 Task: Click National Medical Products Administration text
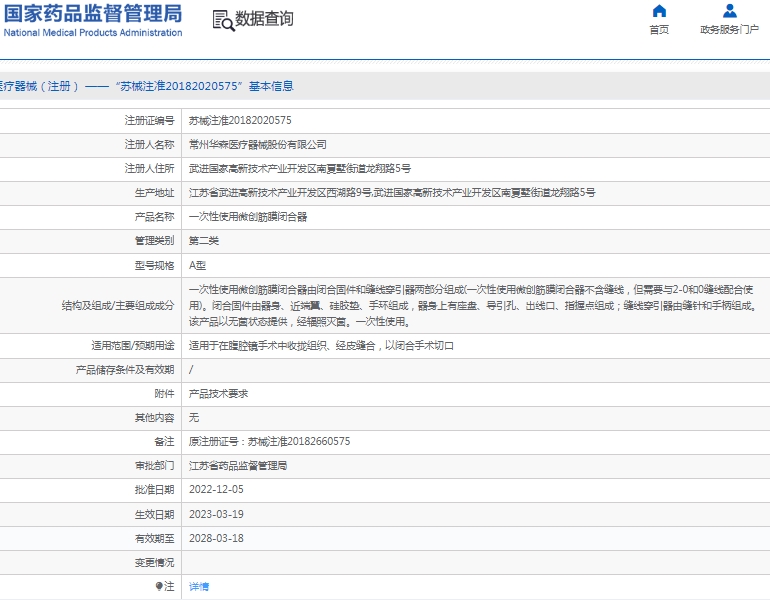(x=93, y=33)
